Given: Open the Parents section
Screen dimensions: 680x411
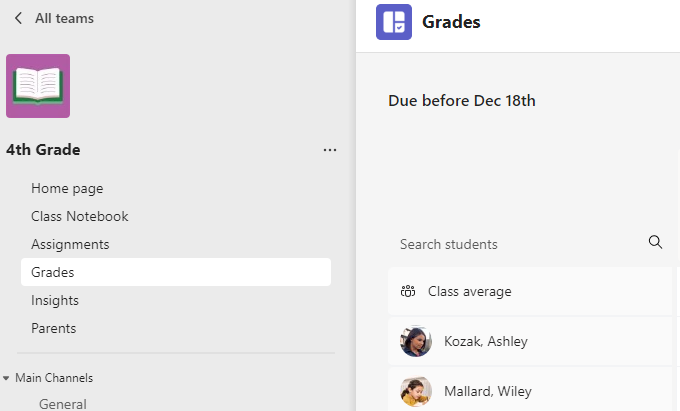Looking at the screenshot, I should coord(54,328).
